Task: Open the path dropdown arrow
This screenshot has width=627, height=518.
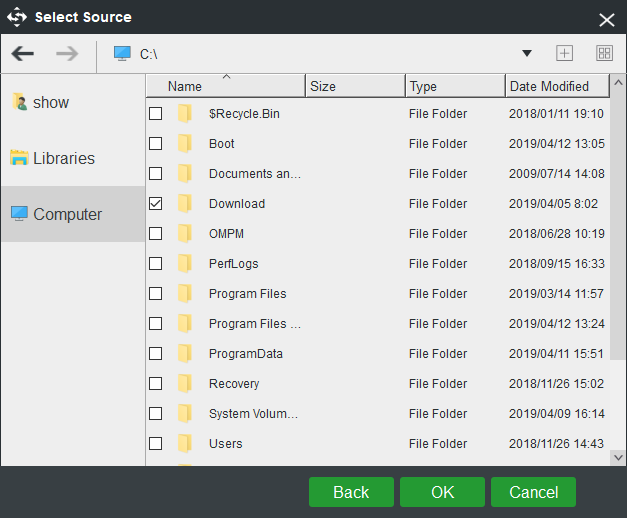Action: [527, 53]
